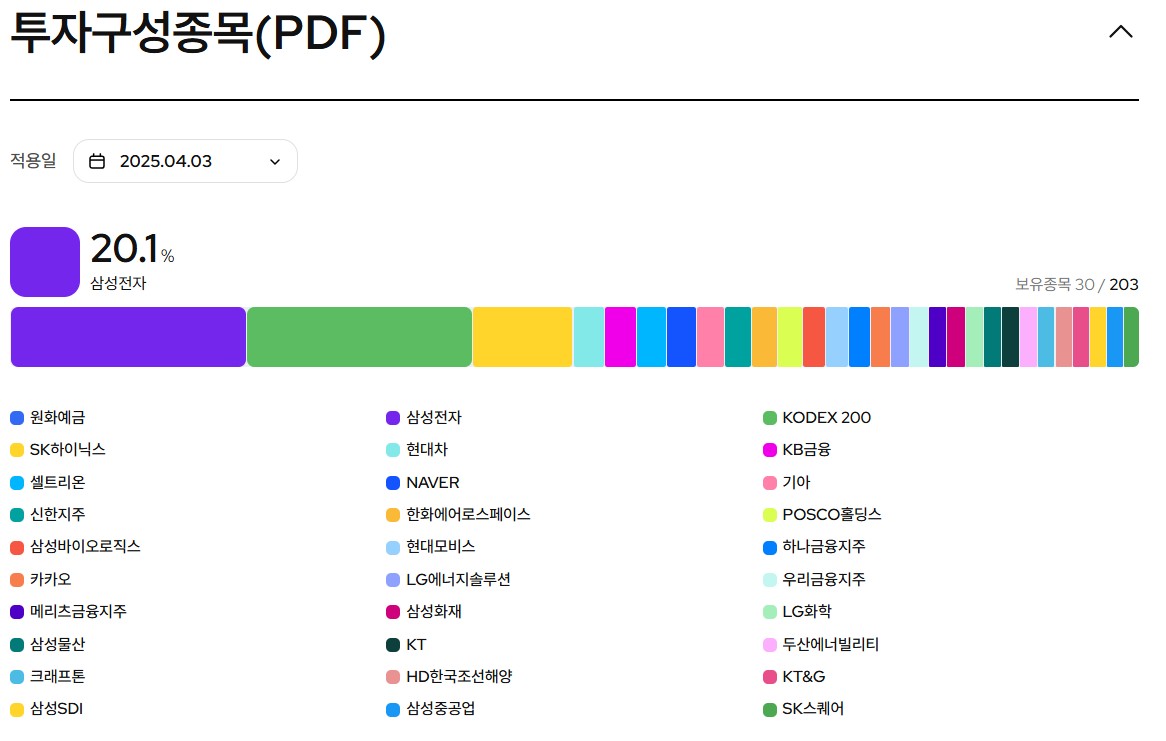Click the 삼성바이오로직스 legend item
This screenshot has width=1166, height=741.
coord(76,546)
